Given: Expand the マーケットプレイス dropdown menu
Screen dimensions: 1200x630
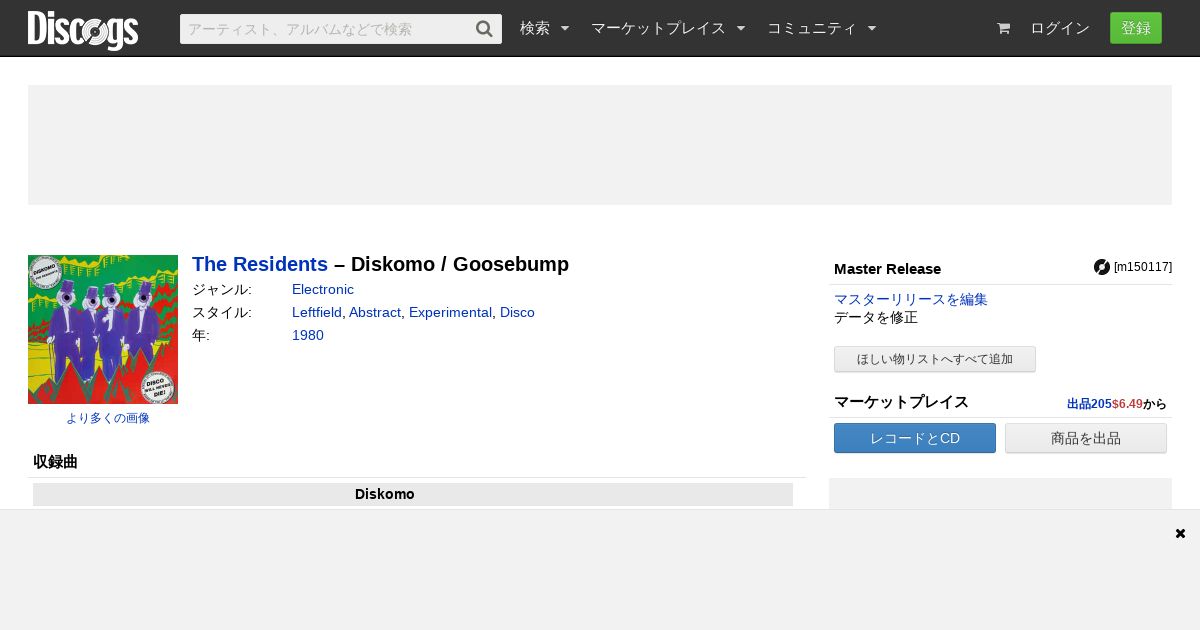Looking at the screenshot, I should [668, 28].
